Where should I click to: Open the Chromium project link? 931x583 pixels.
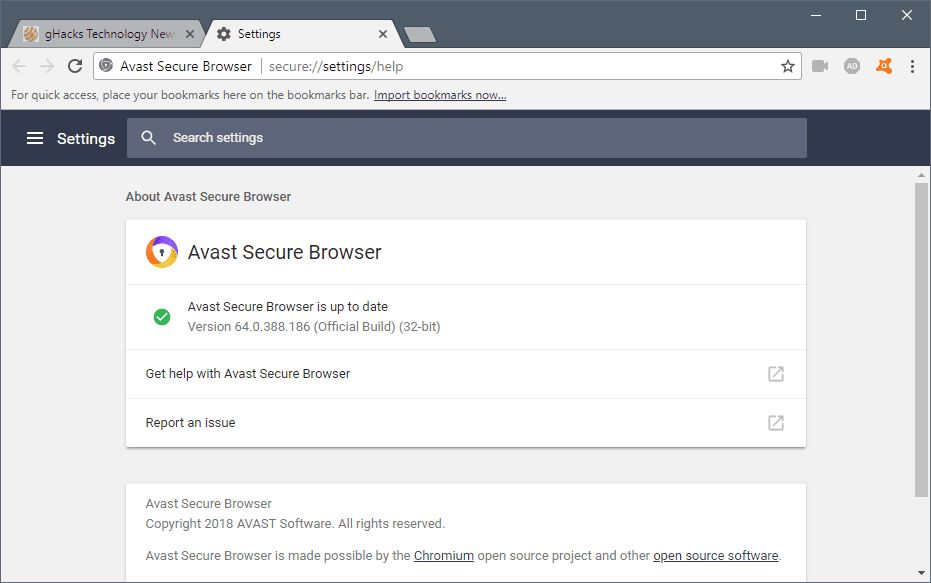click(444, 555)
